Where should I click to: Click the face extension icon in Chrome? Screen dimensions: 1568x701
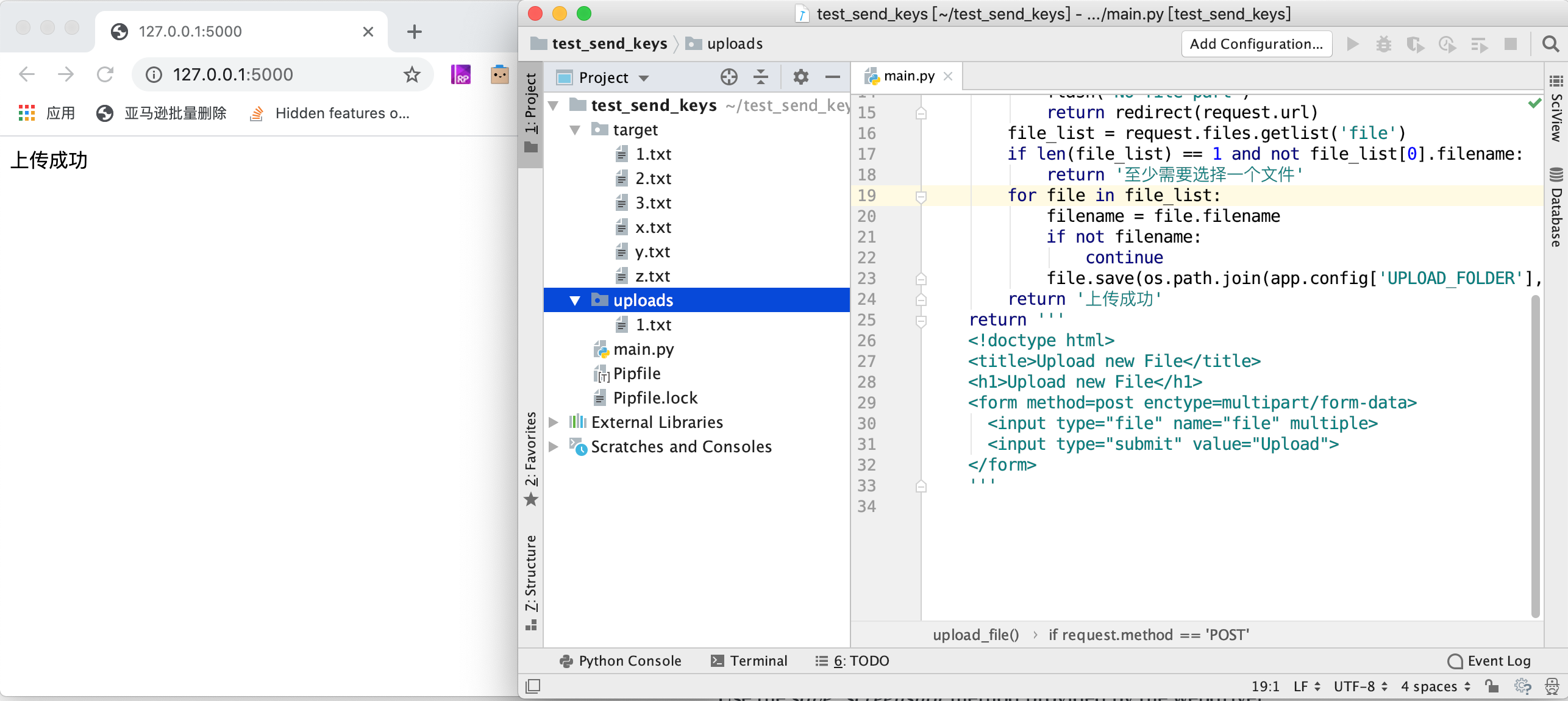click(x=500, y=74)
